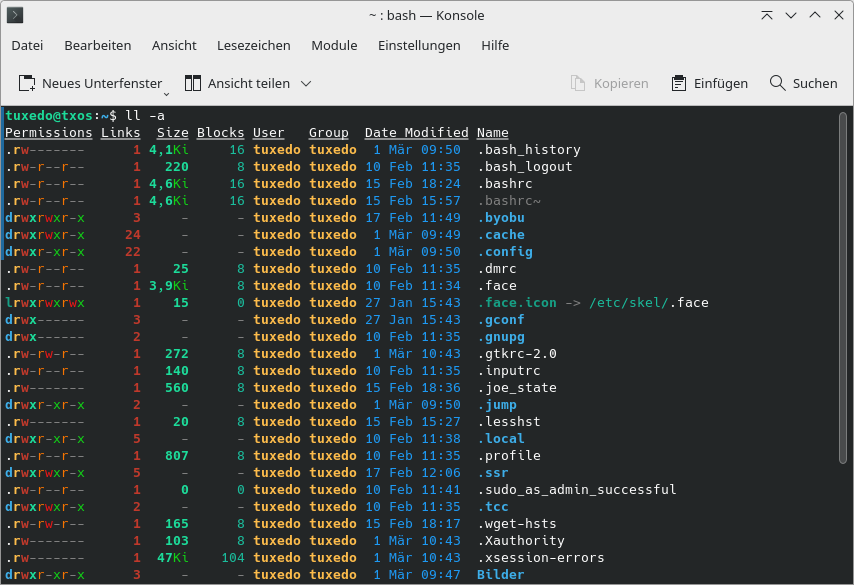Open the Neues Unterfenster dropdown arrow
Image resolution: width=854 pixels, height=585 pixels.
pyautogui.click(x=167, y=94)
